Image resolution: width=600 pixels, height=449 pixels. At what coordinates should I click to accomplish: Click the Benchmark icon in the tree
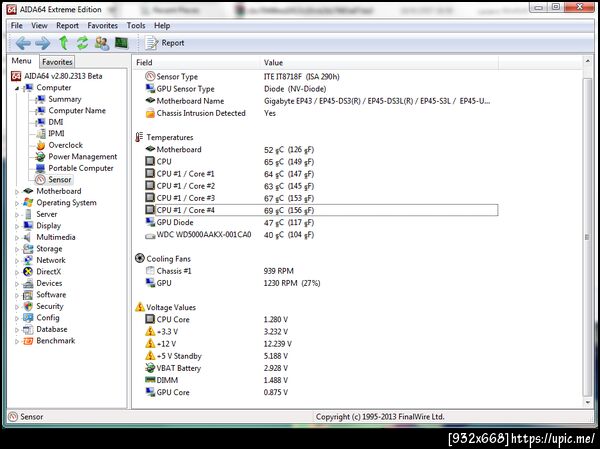[28, 341]
